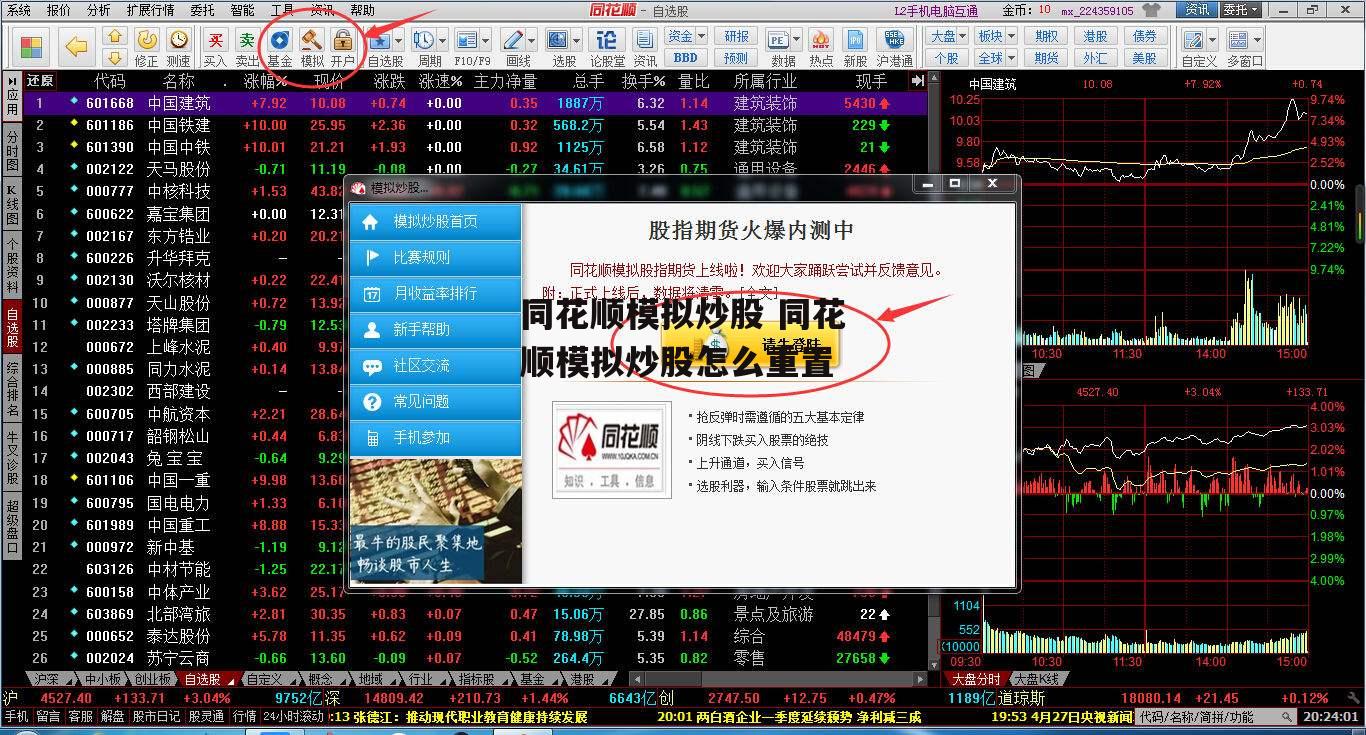1366x735 pixels.
Task: Open 手机参加 in the dialog
Action: click(435, 438)
